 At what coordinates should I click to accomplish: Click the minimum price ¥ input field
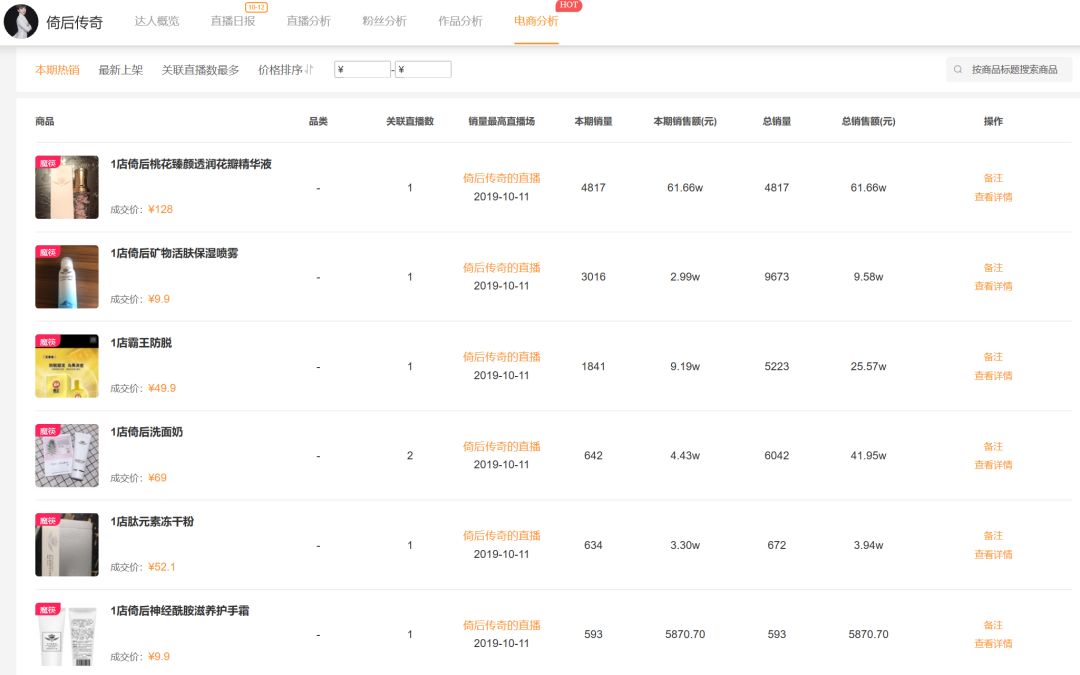[x=362, y=69]
